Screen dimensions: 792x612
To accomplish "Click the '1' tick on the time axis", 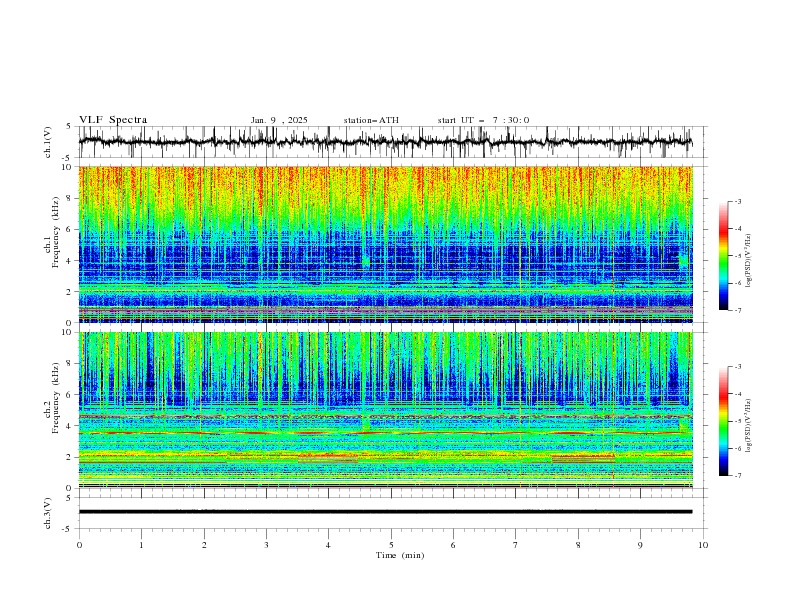I will pyautogui.click(x=141, y=545).
